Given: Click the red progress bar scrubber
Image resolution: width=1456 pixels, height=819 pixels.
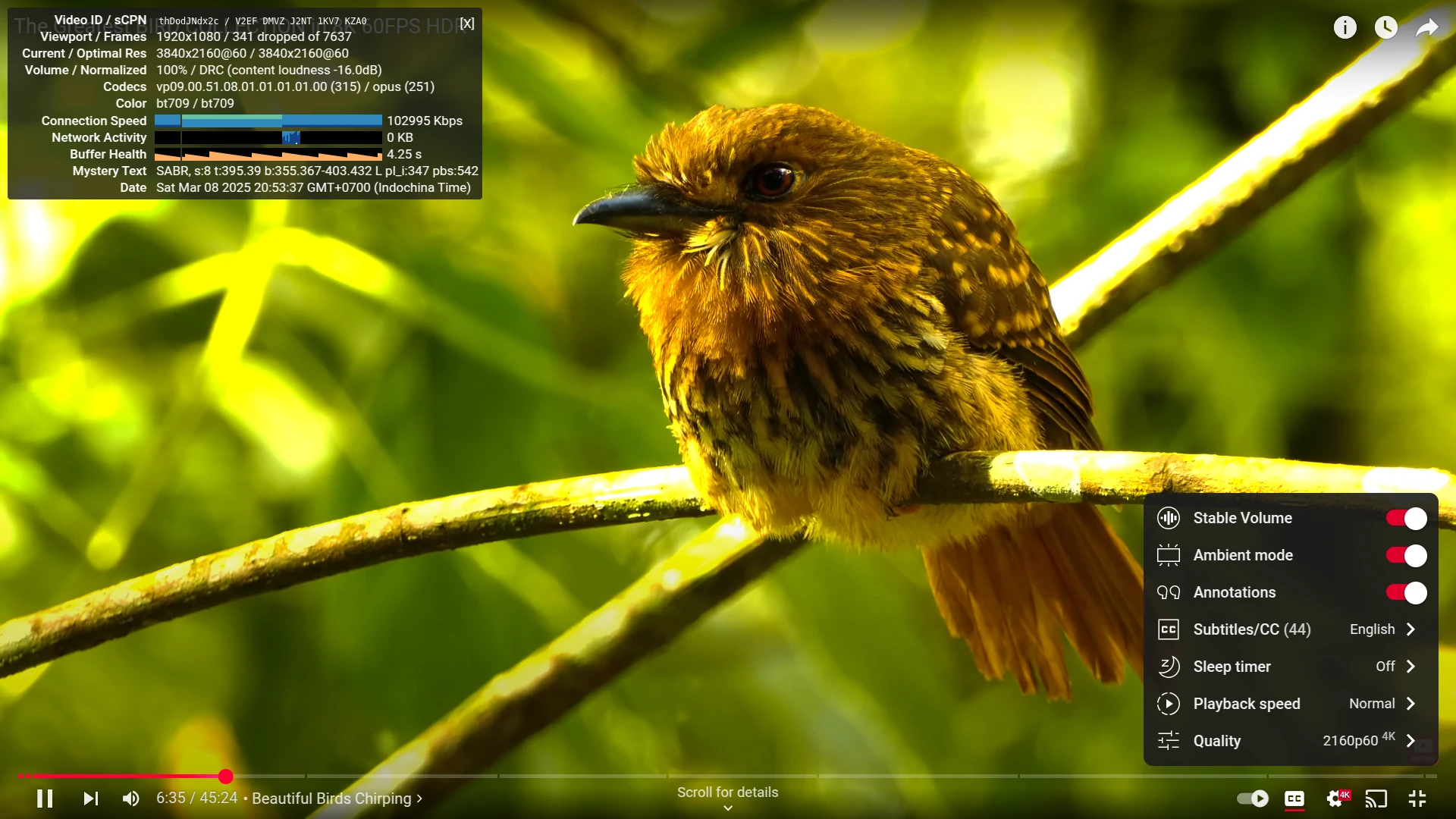Looking at the screenshot, I should coord(226,776).
